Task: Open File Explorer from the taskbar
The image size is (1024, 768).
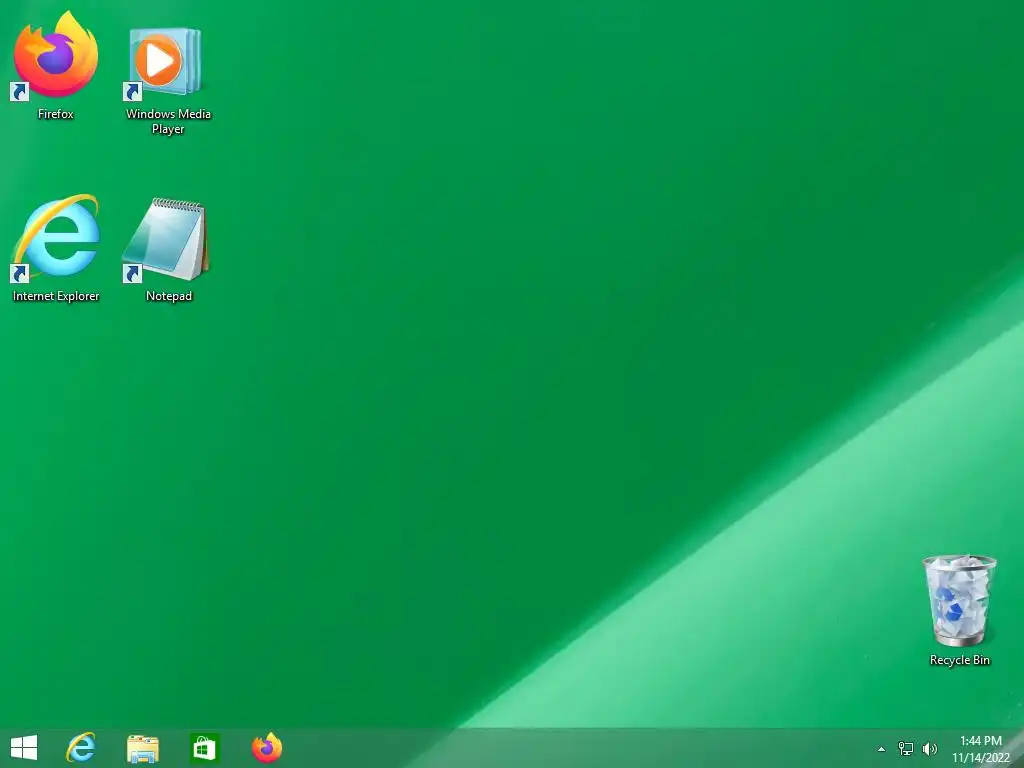Action: [143, 748]
